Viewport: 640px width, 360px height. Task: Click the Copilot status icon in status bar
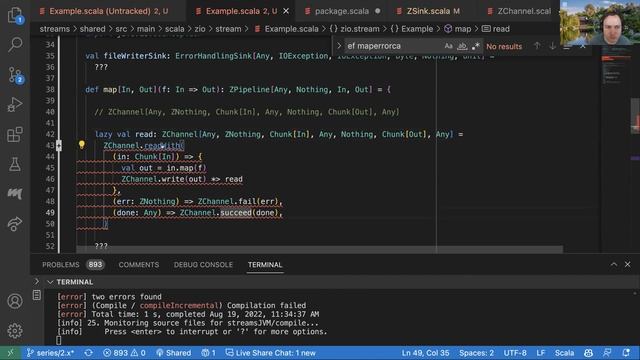tap(588, 353)
